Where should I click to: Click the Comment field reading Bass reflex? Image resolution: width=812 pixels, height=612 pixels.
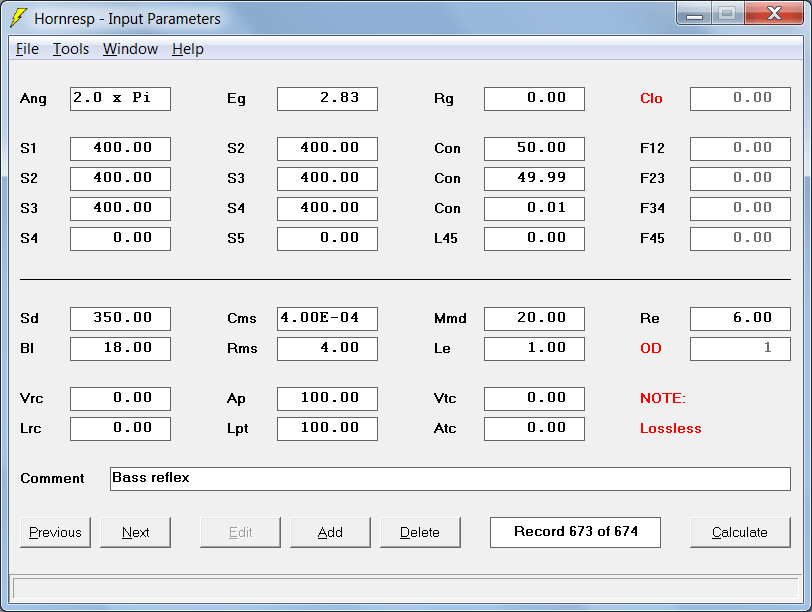[450, 478]
